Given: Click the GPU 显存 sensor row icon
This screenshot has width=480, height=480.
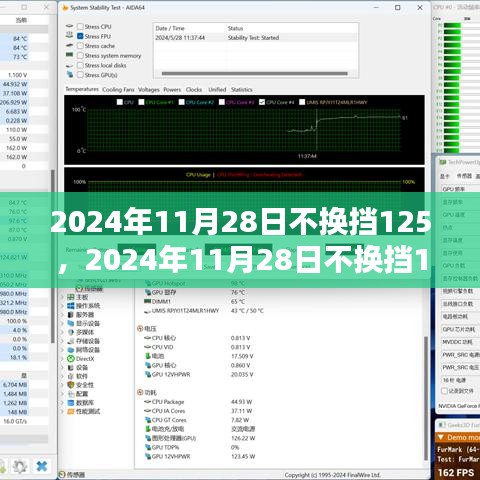Looking at the screenshot, I should pos(148,292).
